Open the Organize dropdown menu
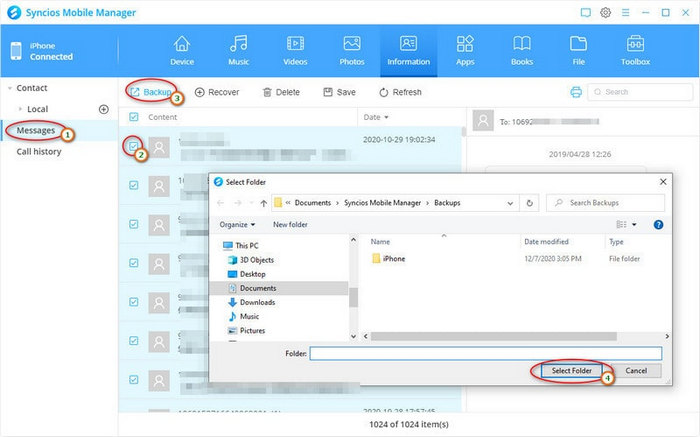This screenshot has width=700, height=437. click(237, 225)
